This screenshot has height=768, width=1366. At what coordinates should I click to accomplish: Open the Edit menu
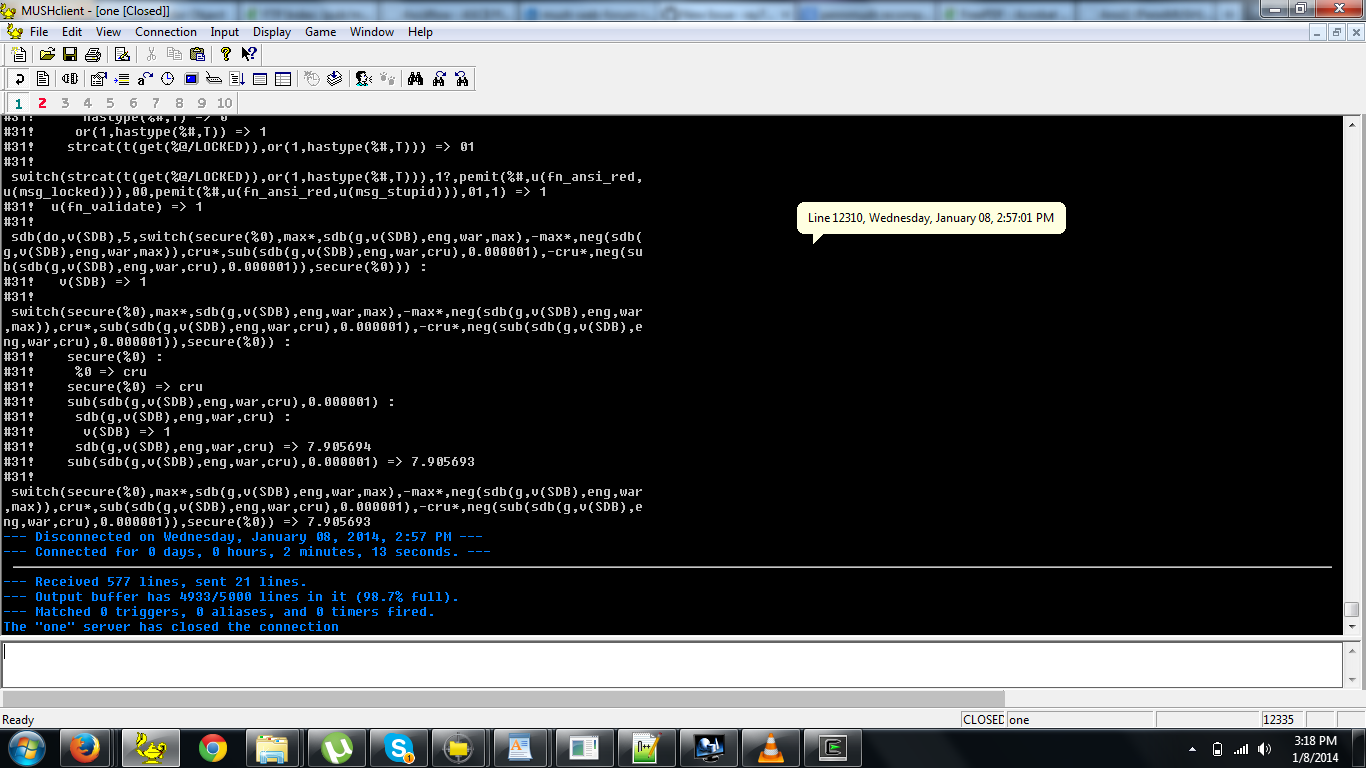72,32
